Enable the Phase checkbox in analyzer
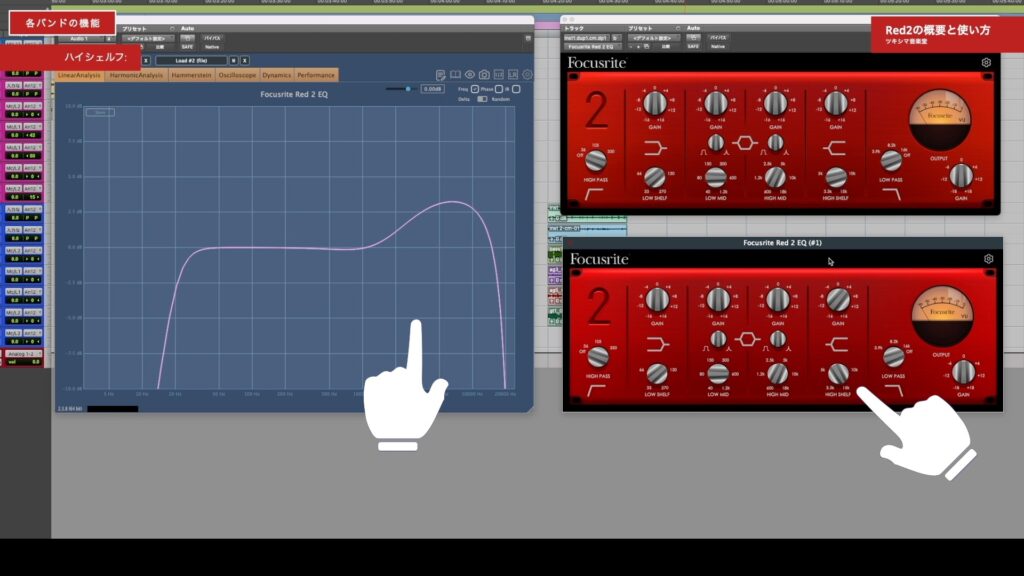The width and height of the screenshot is (1024, 576). 499,89
